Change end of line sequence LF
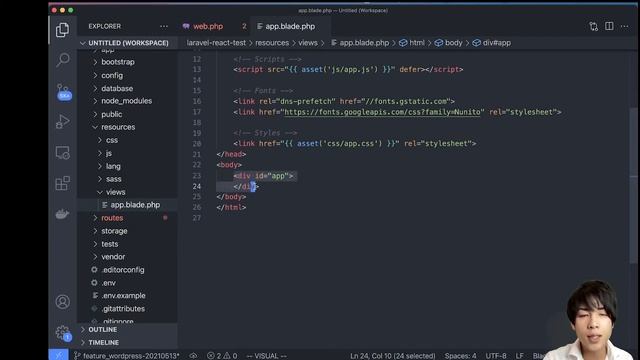The width and height of the screenshot is (640, 360). tap(519, 356)
